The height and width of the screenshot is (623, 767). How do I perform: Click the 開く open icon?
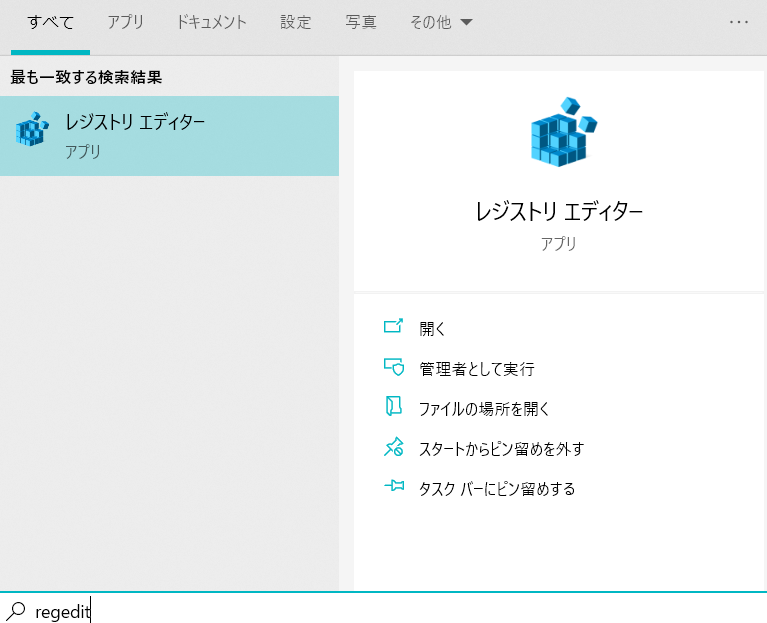coord(393,326)
